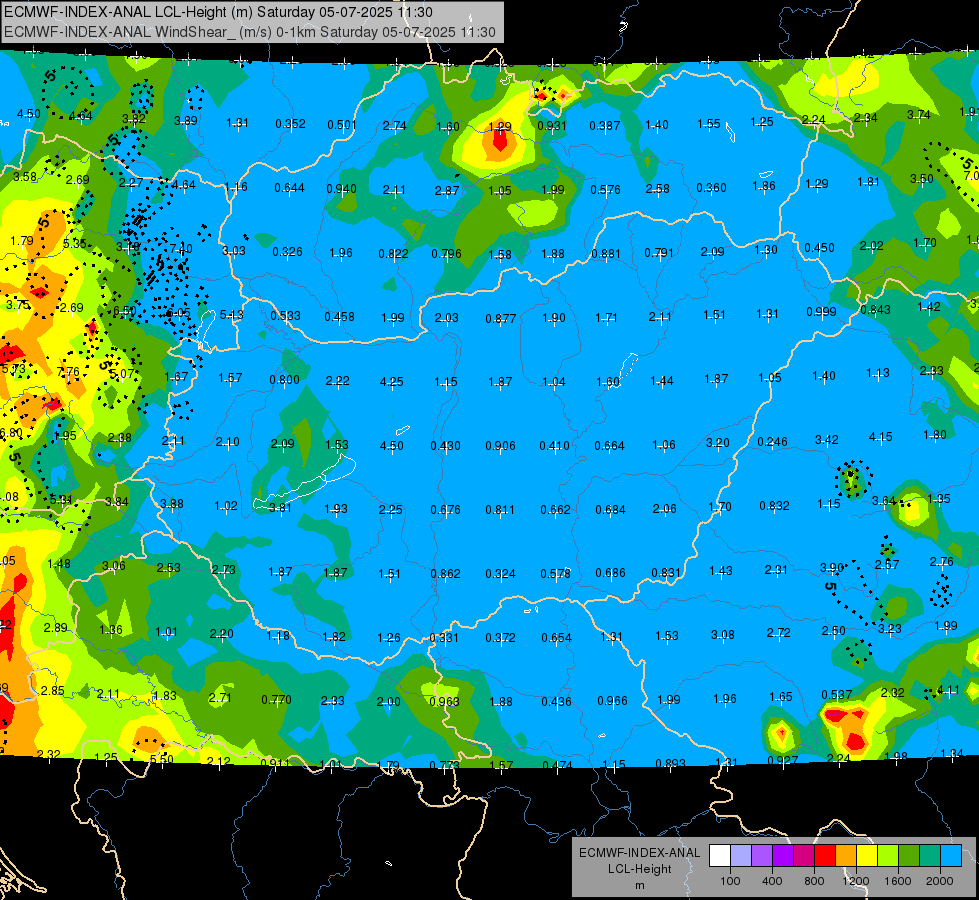
Task: Click the wind shear value 0.430
Action: pos(446,446)
